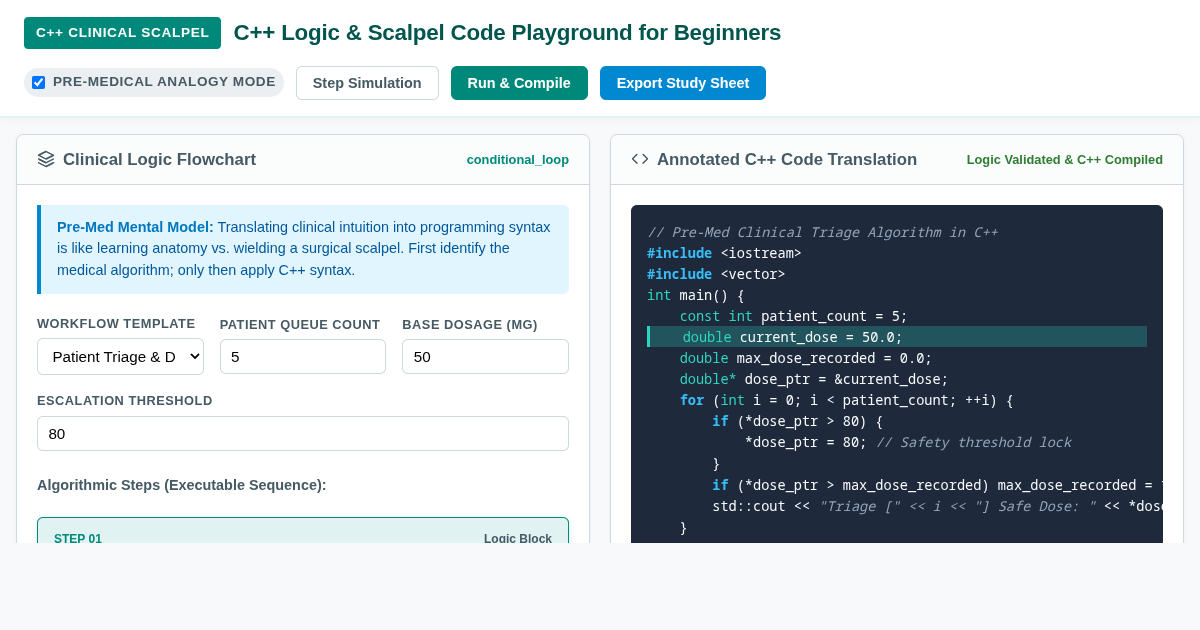Click code line 'const int patient_count = 5;'
1200x630 pixels.
click(x=794, y=315)
